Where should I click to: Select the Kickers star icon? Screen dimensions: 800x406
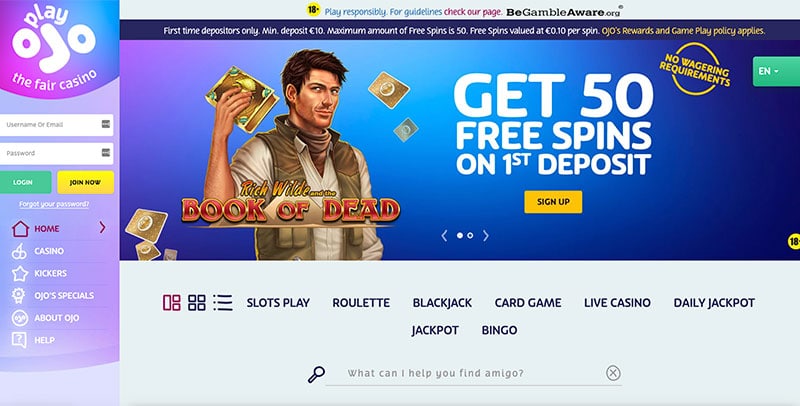20,273
